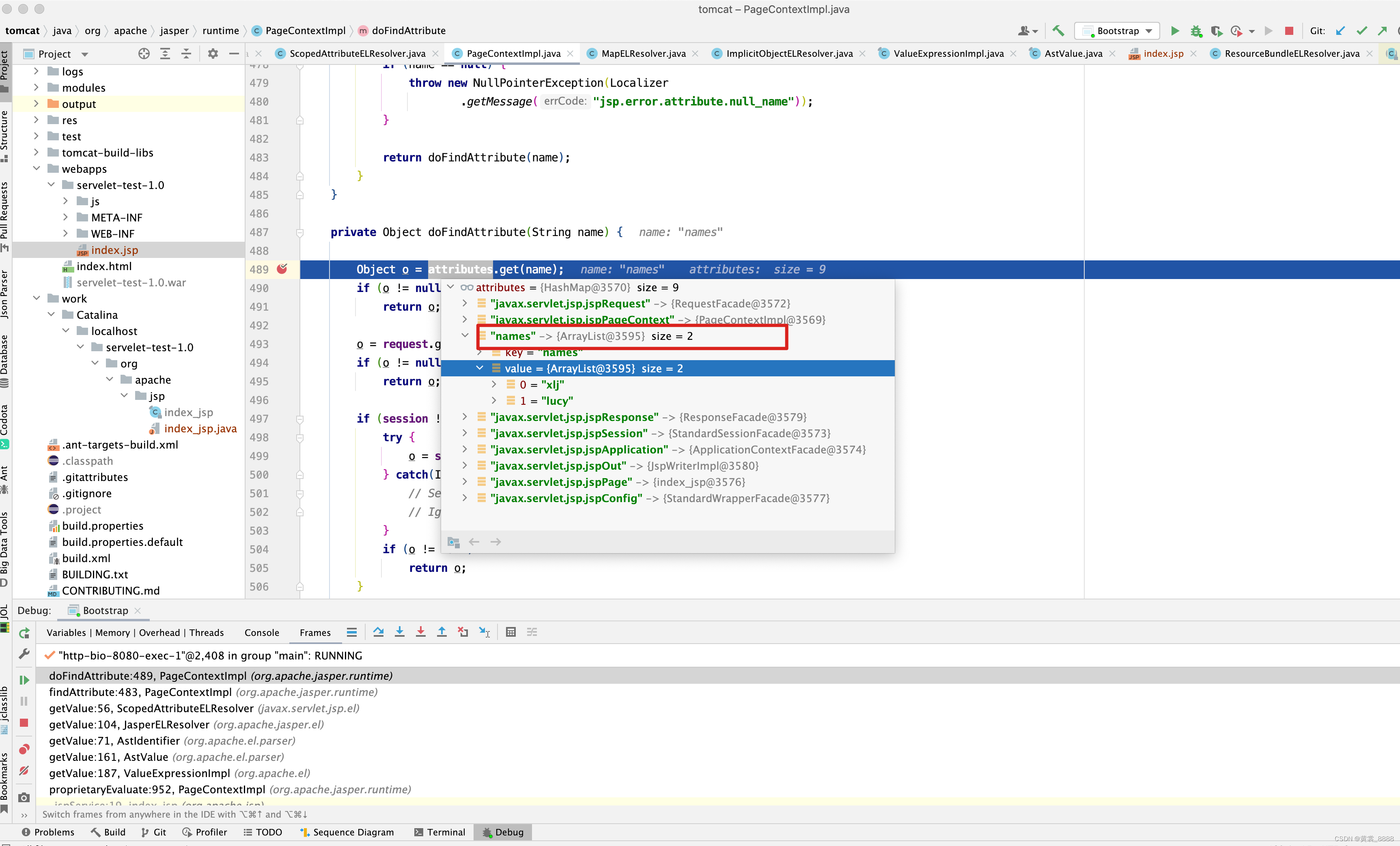Switch to AstValue.java tab
1400x846 pixels.
pyautogui.click(x=1073, y=54)
